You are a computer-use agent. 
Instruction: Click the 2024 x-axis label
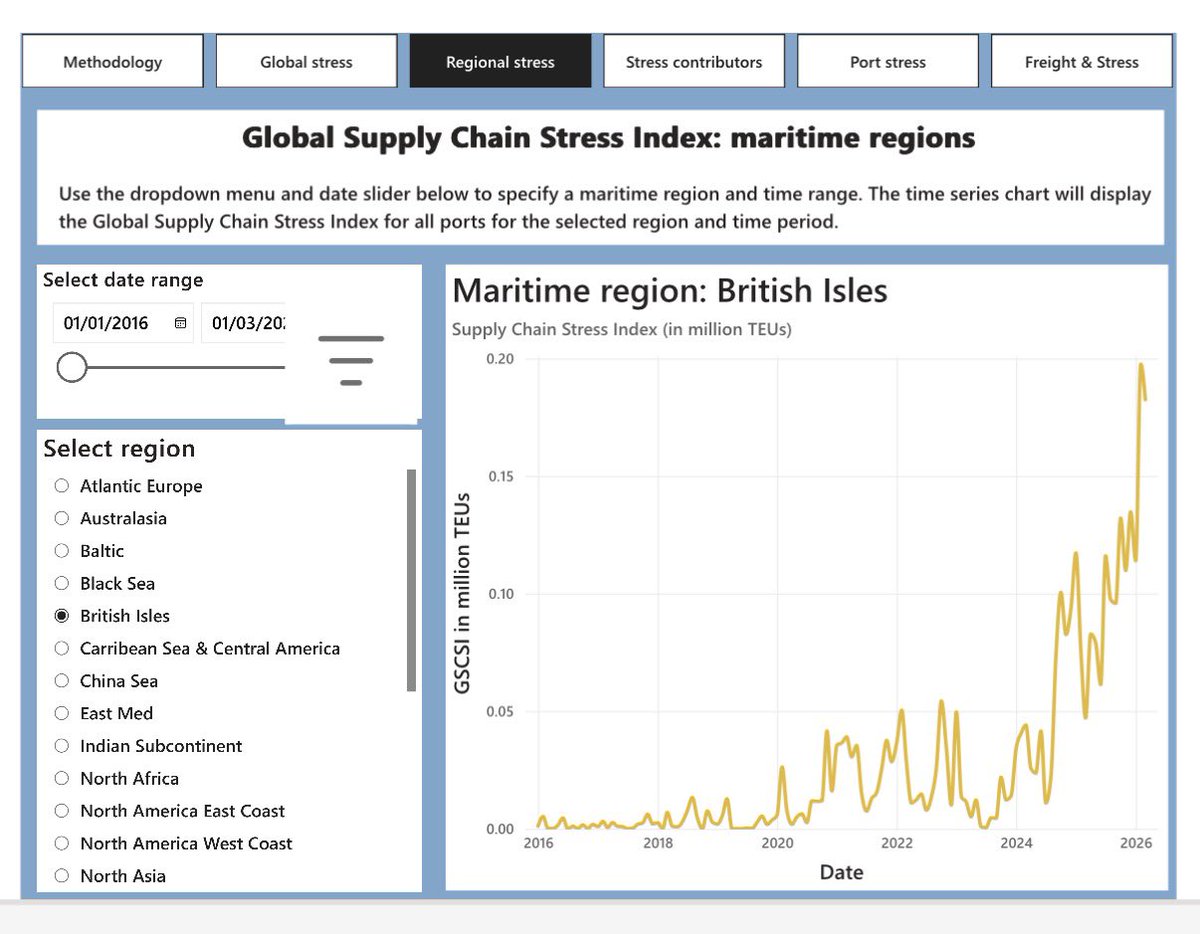1016,843
